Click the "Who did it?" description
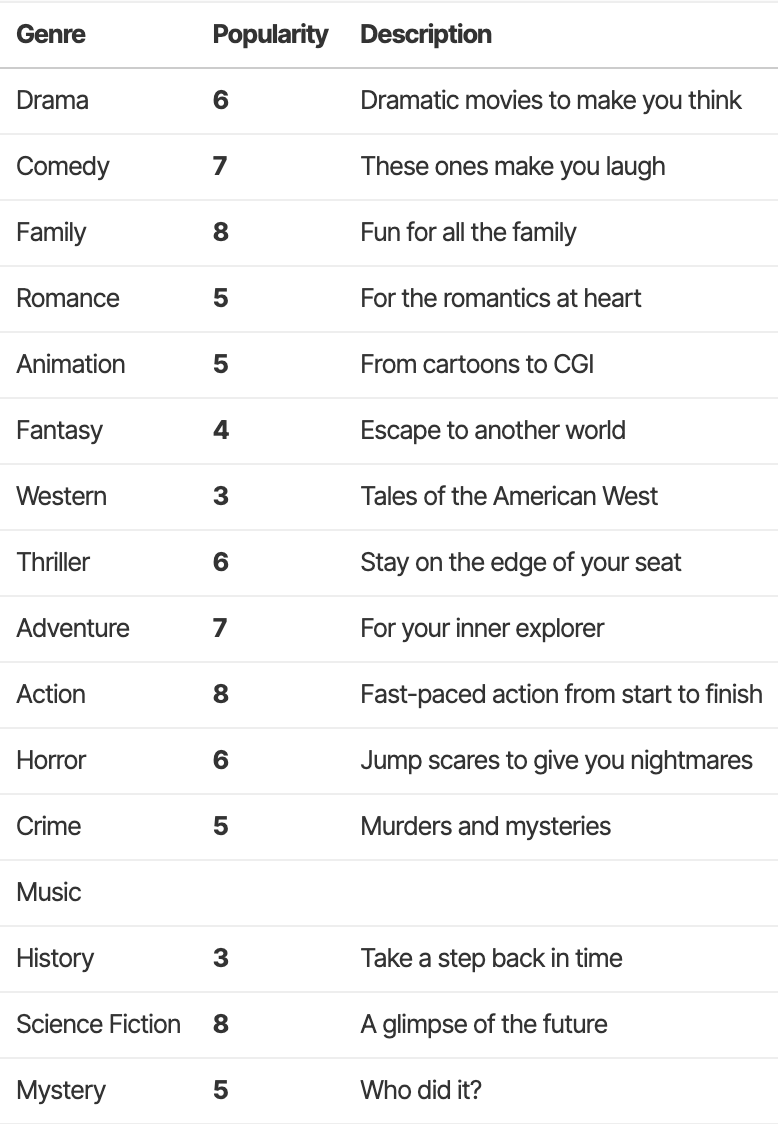Screen dimensions: 778x1124 420,1090
